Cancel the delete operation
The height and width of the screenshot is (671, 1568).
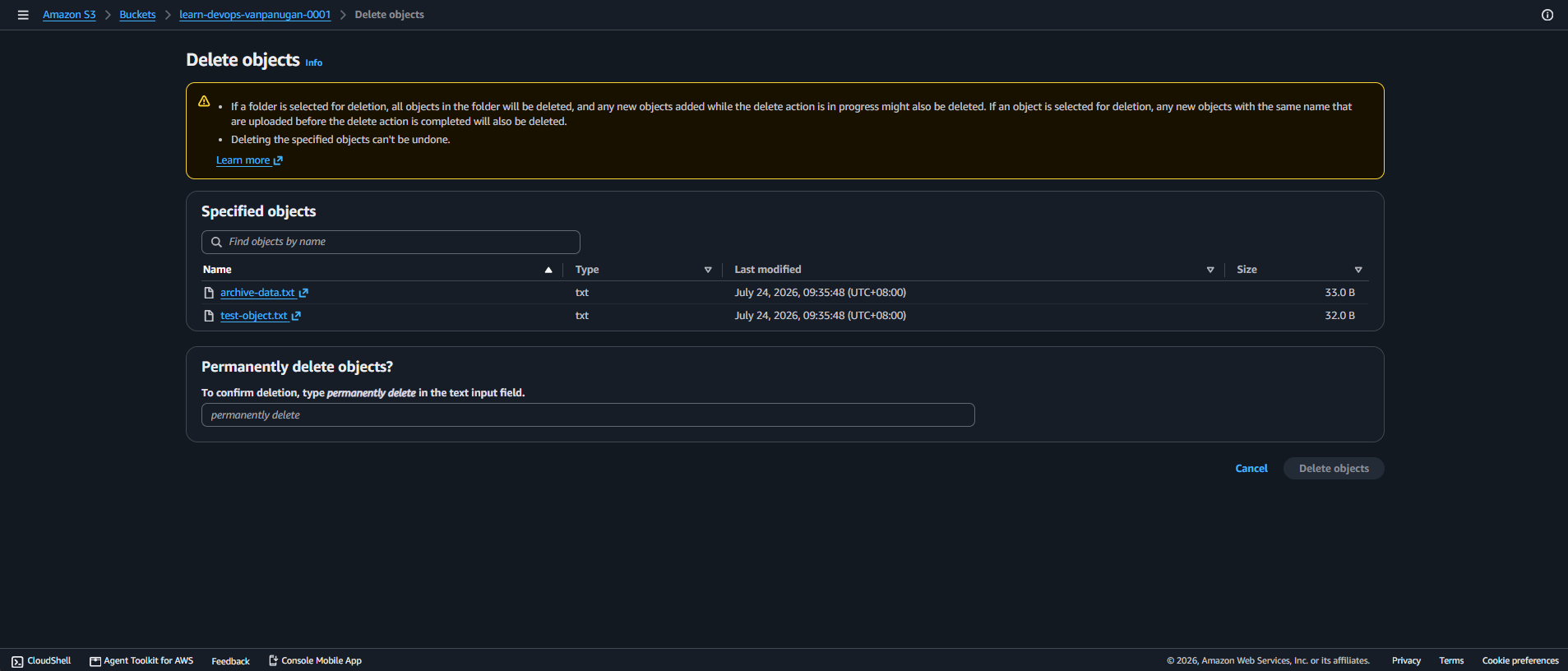point(1251,469)
